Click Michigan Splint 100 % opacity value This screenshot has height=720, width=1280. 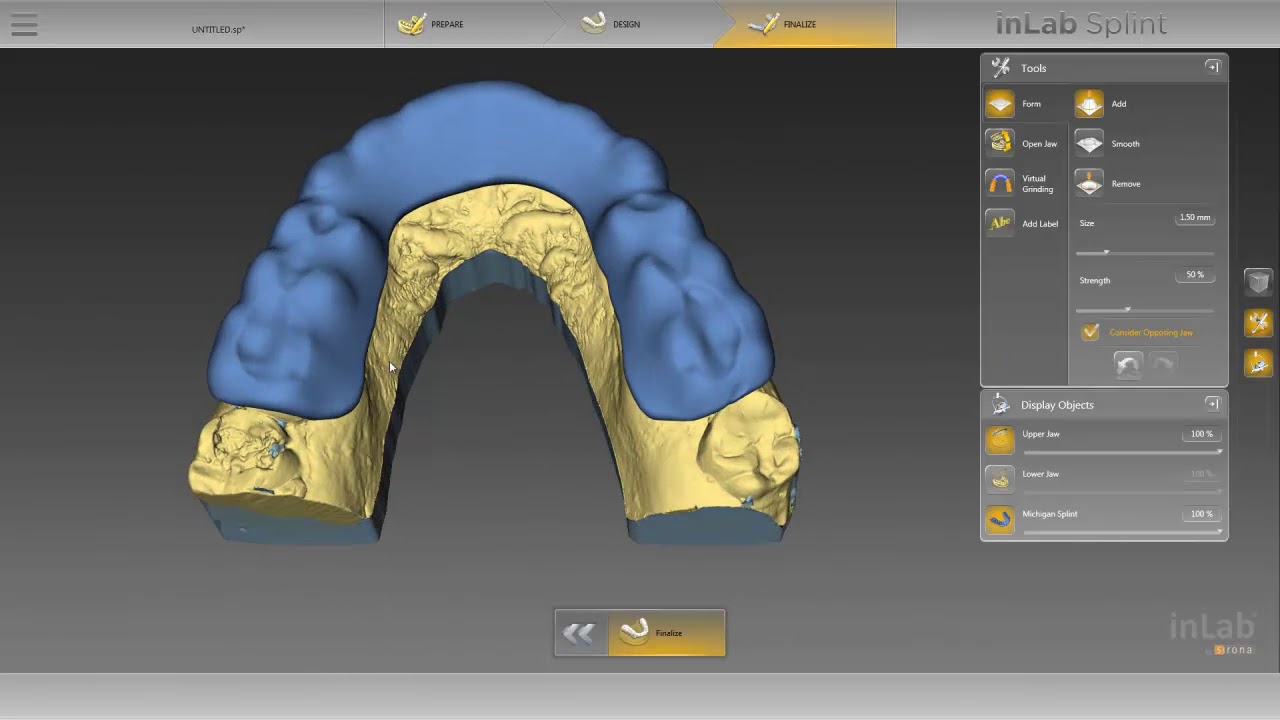click(1201, 514)
